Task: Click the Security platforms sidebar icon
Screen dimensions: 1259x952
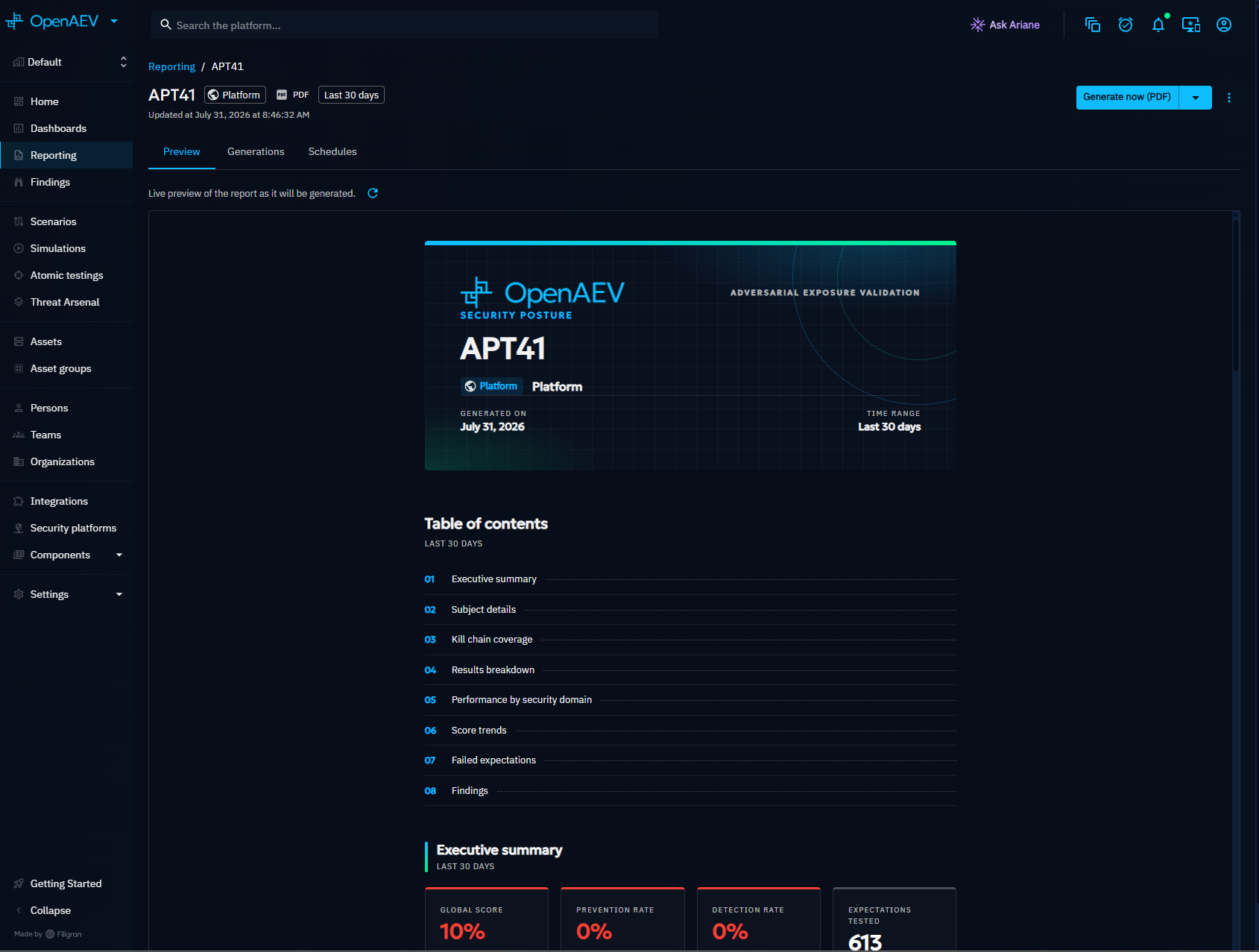Action: coord(19,528)
